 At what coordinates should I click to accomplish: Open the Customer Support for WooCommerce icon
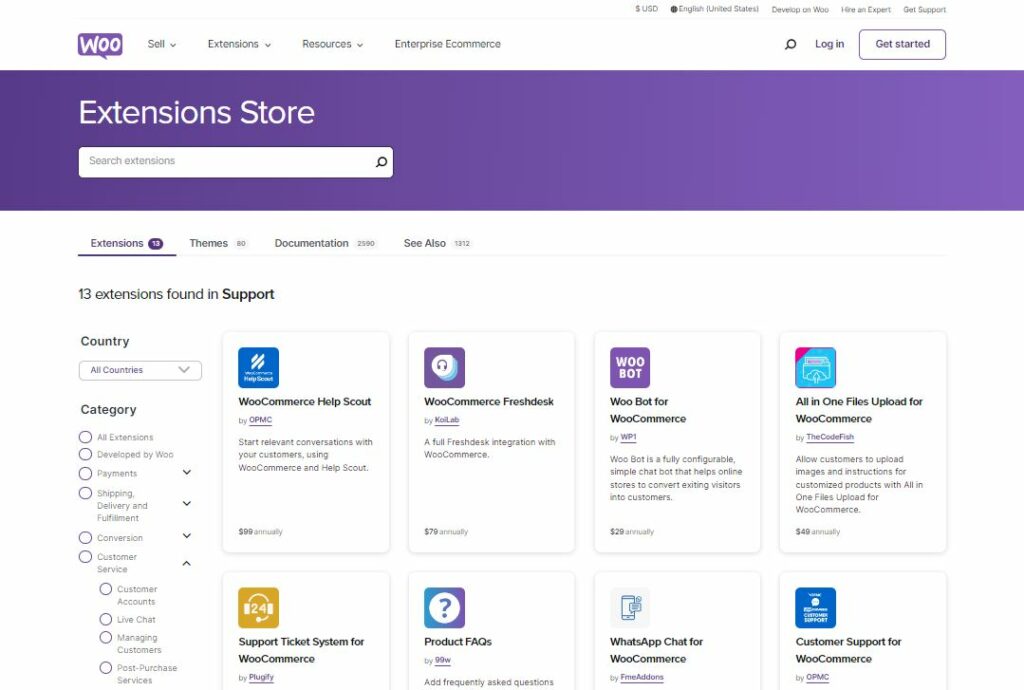point(816,608)
